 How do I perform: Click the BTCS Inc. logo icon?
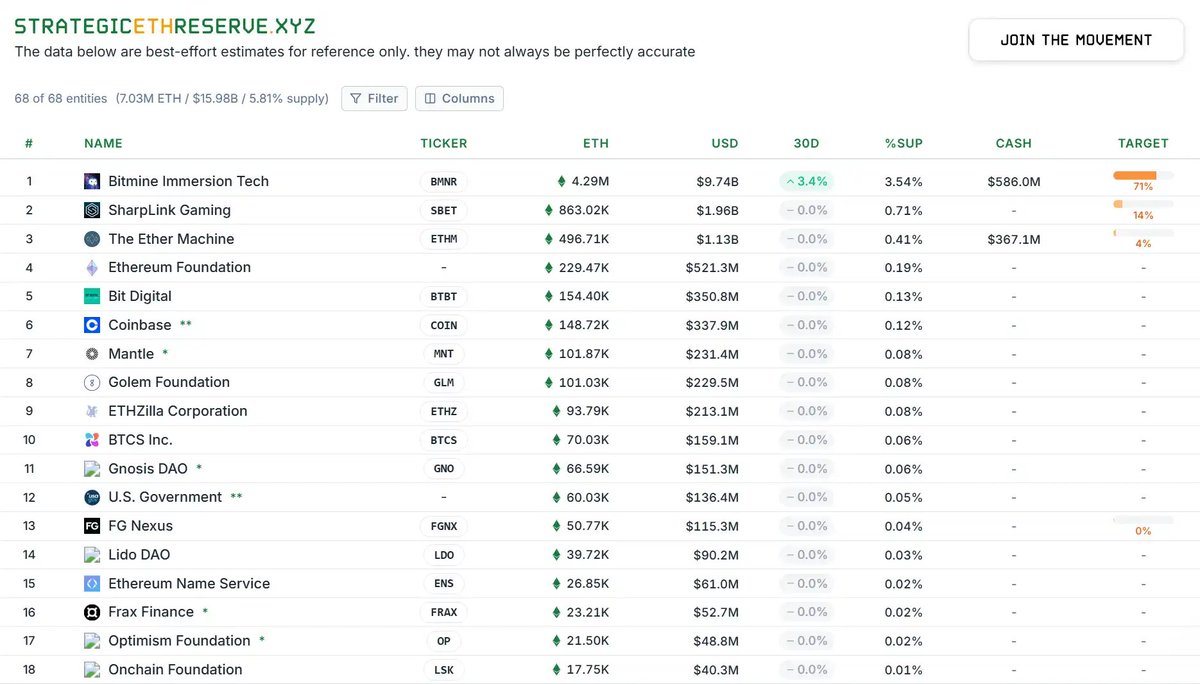coord(92,440)
